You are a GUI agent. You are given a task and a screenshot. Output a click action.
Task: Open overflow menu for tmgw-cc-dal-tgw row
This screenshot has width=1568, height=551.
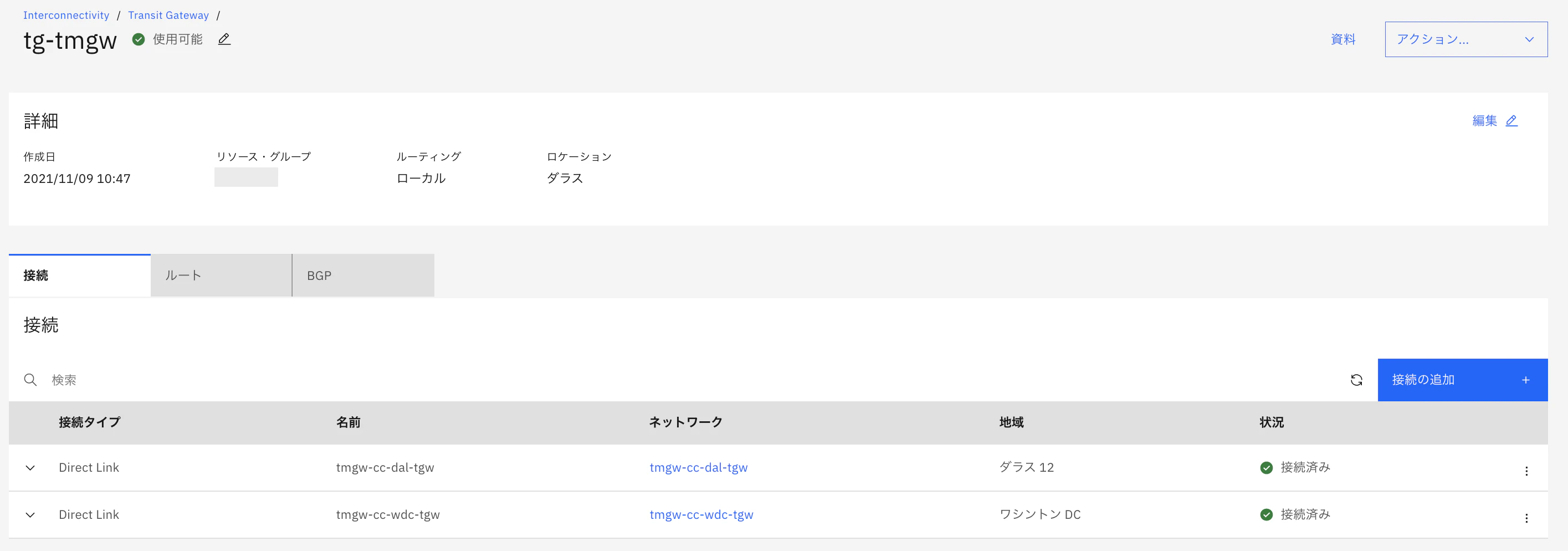click(1526, 471)
